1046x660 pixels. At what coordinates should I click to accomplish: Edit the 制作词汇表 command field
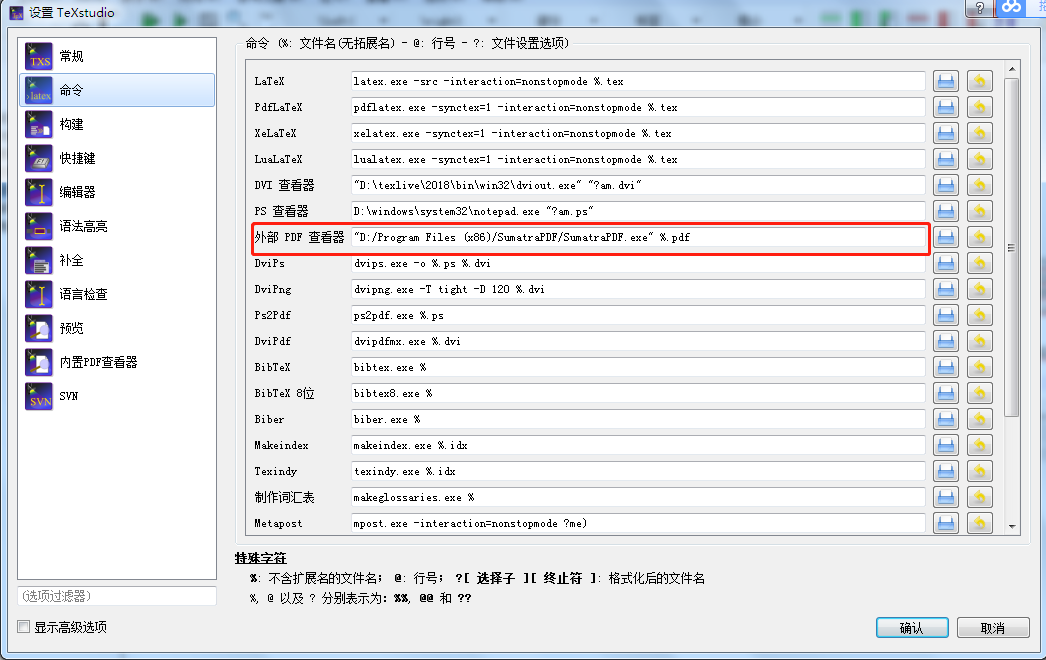(638, 498)
